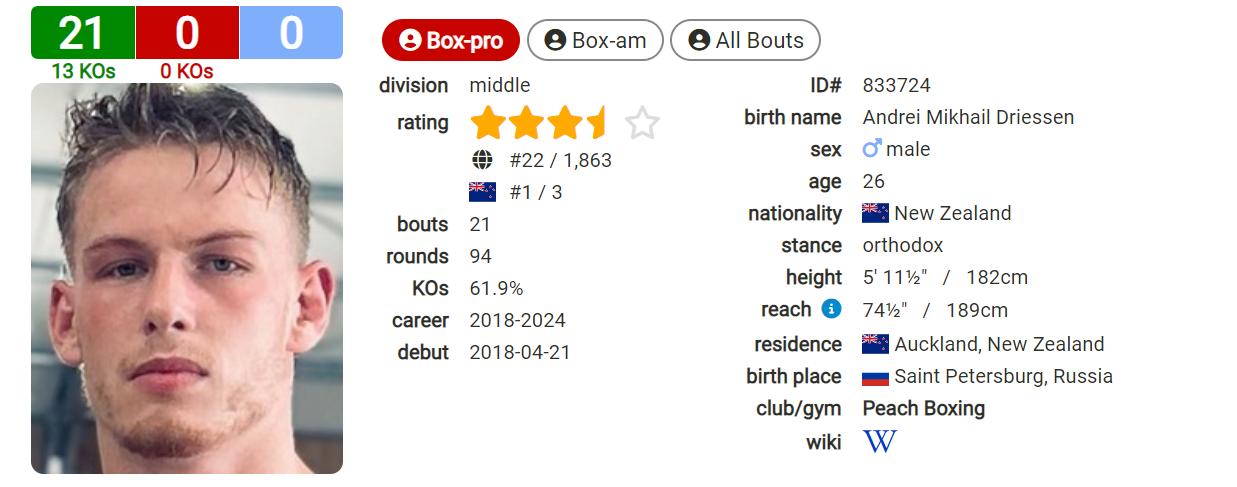Click the red 0 losses box
The height and width of the screenshot is (487, 1237).
(187, 33)
